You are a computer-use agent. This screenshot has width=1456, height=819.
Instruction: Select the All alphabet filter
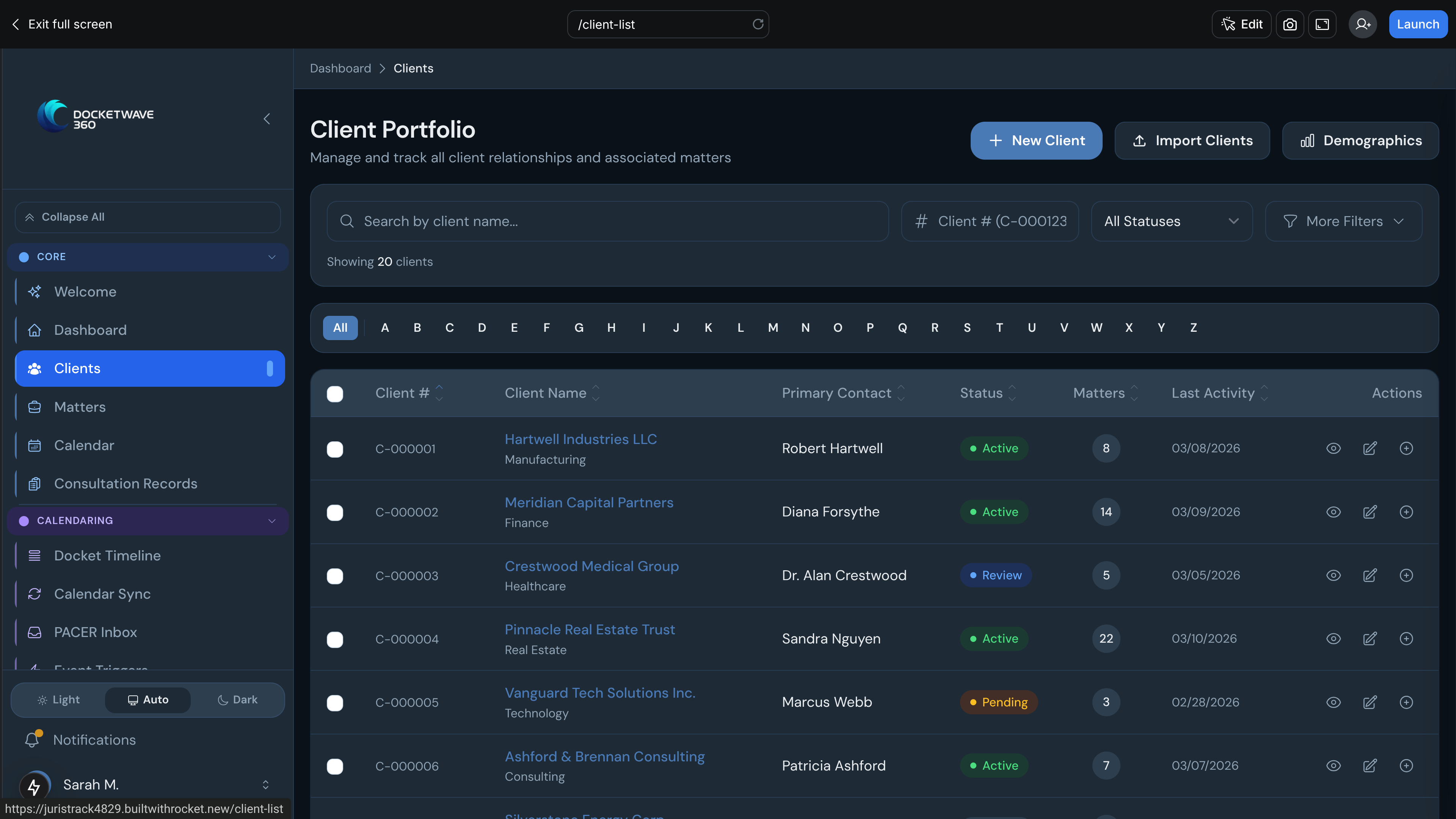click(340, 328)
